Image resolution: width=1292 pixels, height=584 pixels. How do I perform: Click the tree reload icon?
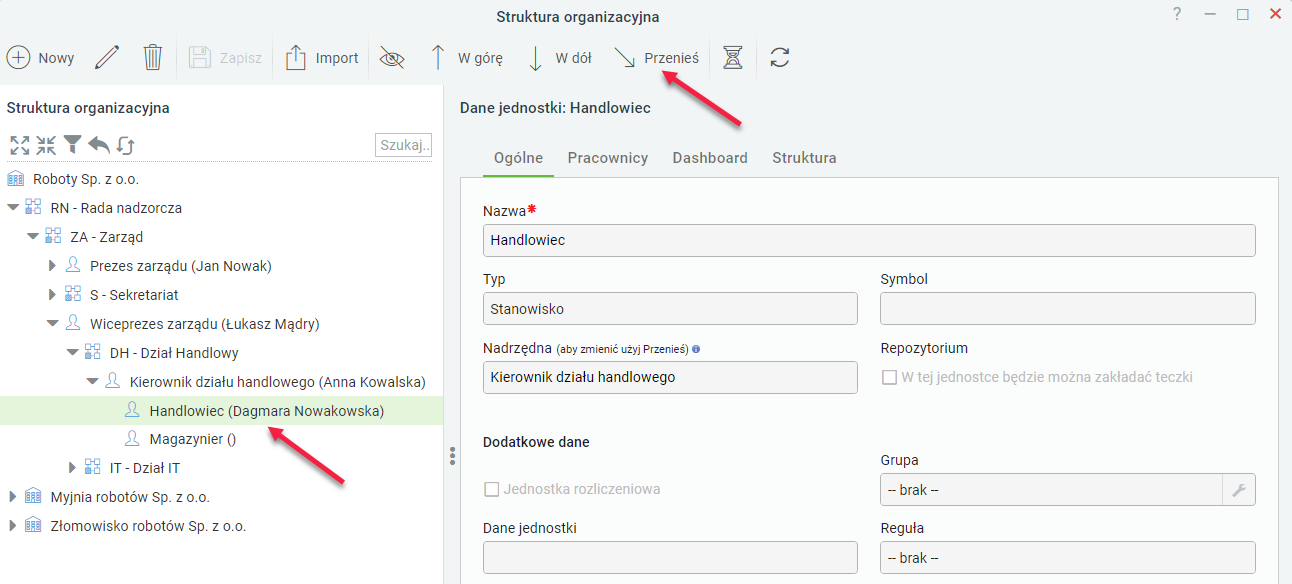[125, 145]
